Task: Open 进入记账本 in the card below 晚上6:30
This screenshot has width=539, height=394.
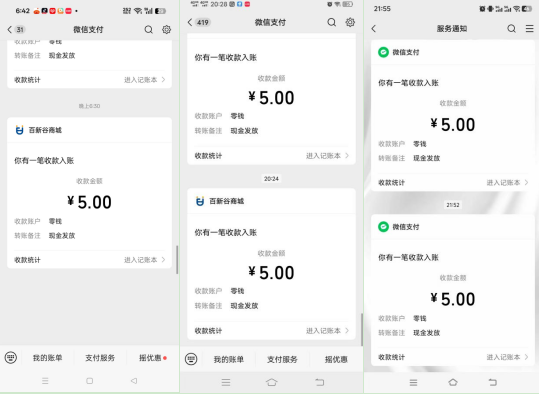Action: click(x=144, y=260)
